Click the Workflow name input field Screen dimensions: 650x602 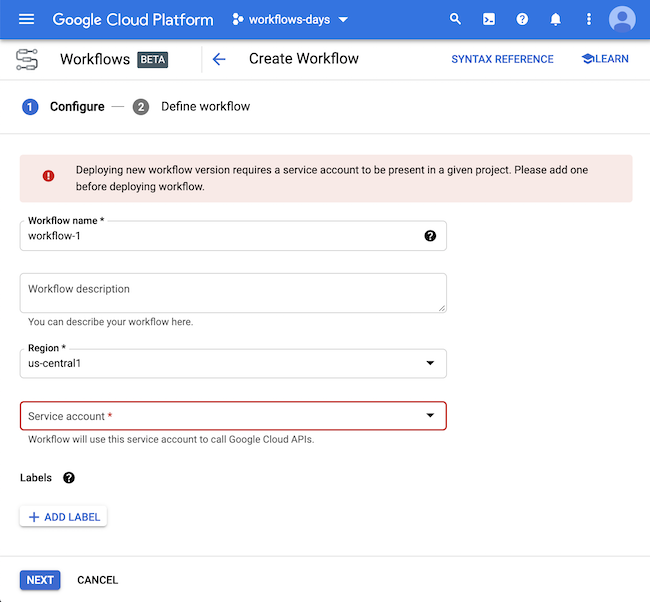(233, 235)
